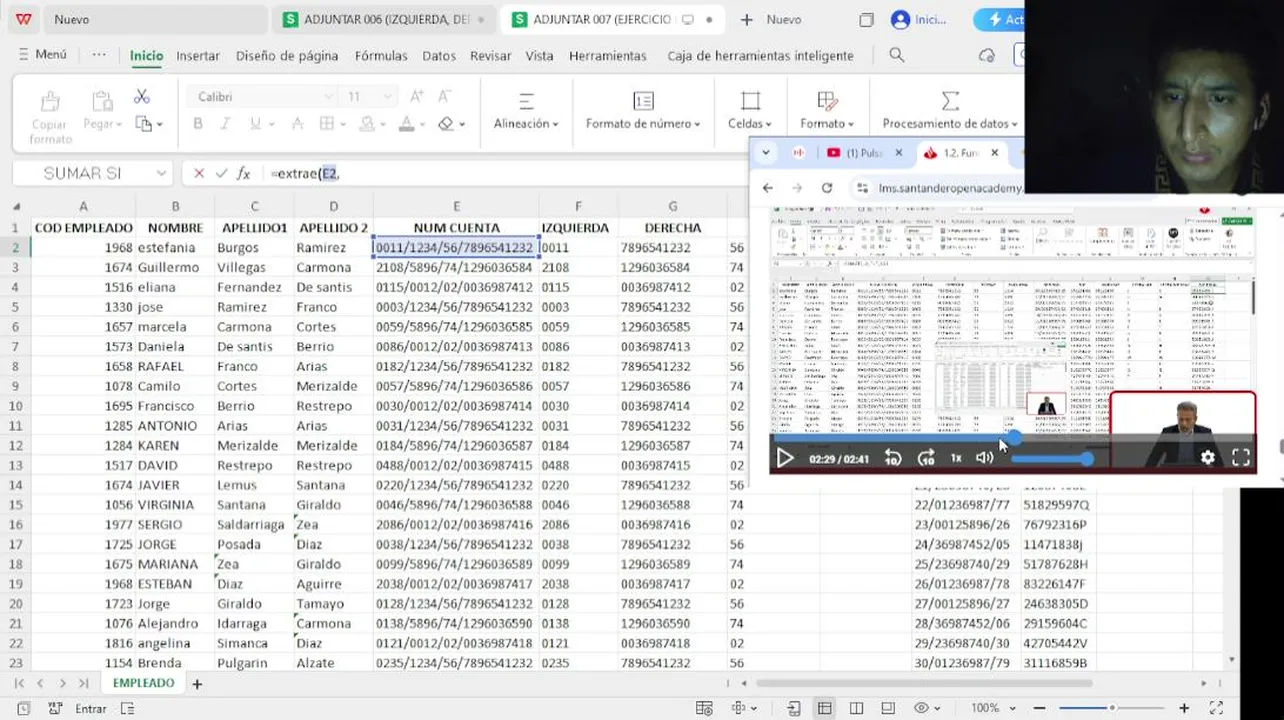Switch to the Insertar tab
The height and width of the screenshot is (720, 1284).
tap(198, 56)
